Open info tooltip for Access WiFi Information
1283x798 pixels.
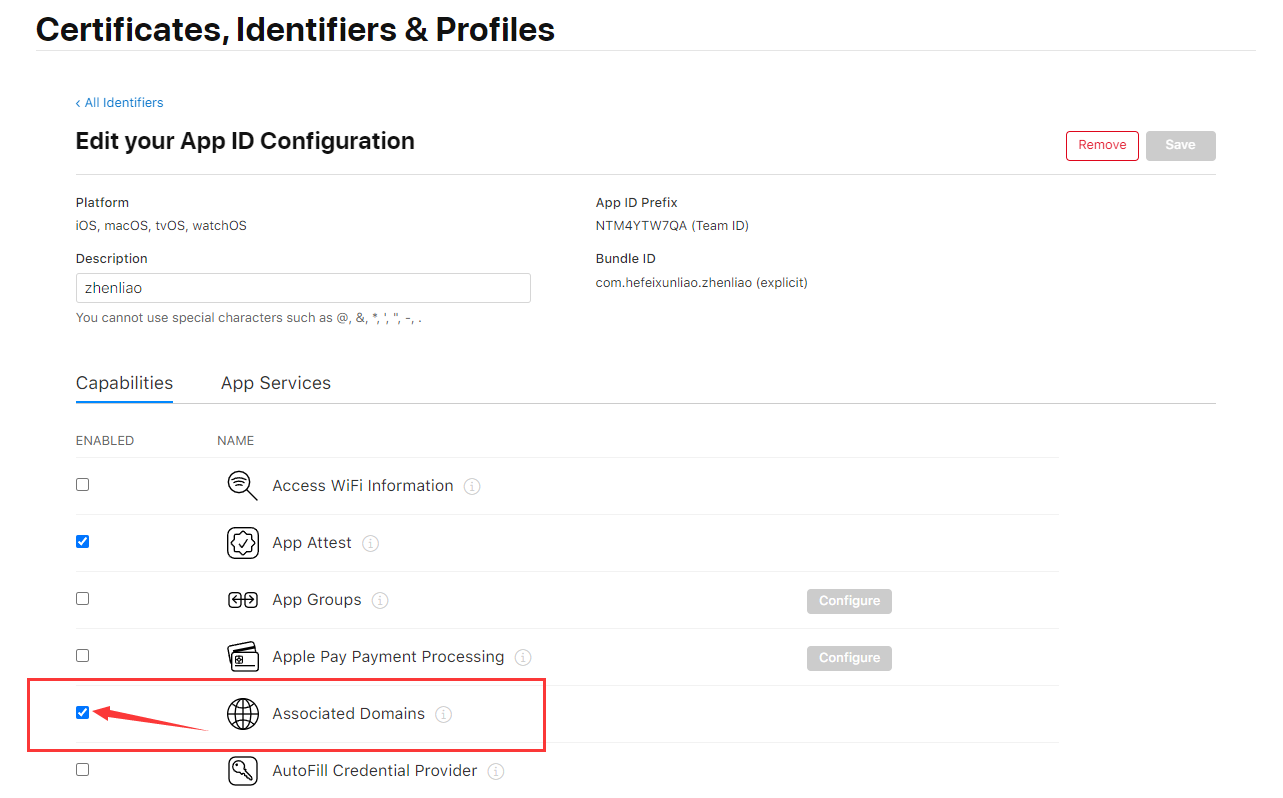(472, 487)
